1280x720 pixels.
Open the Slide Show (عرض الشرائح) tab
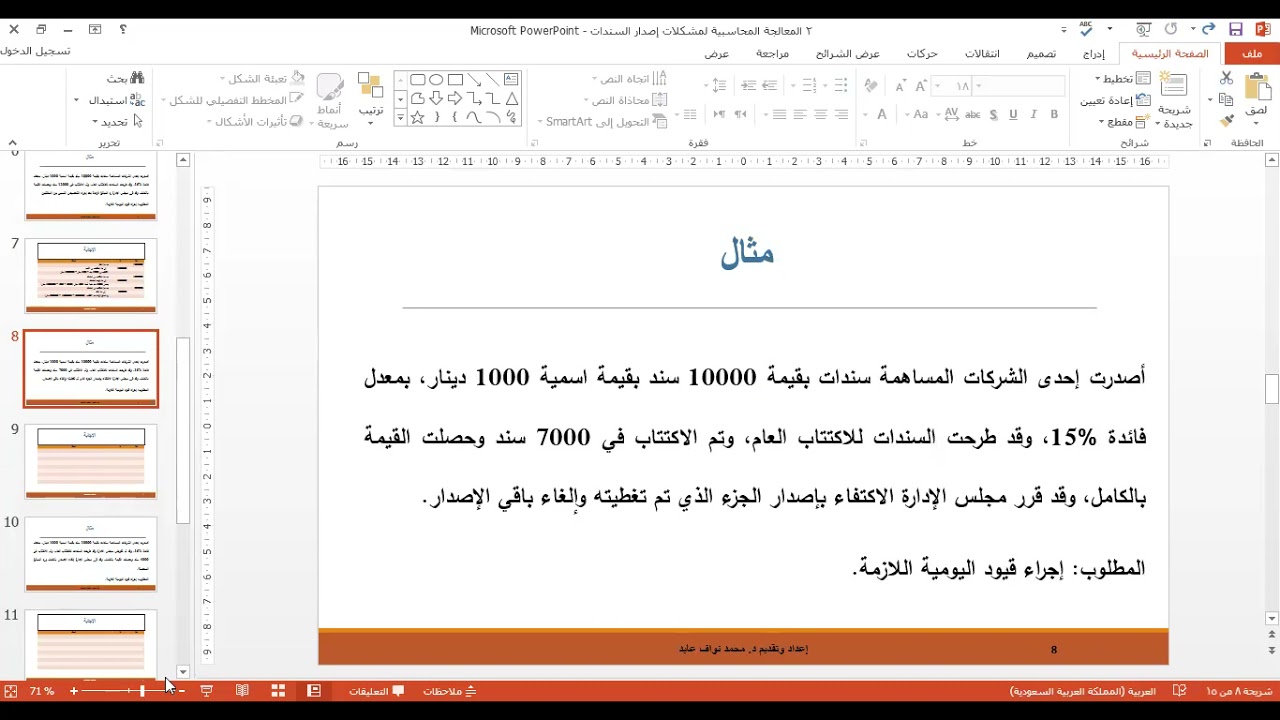848,54
